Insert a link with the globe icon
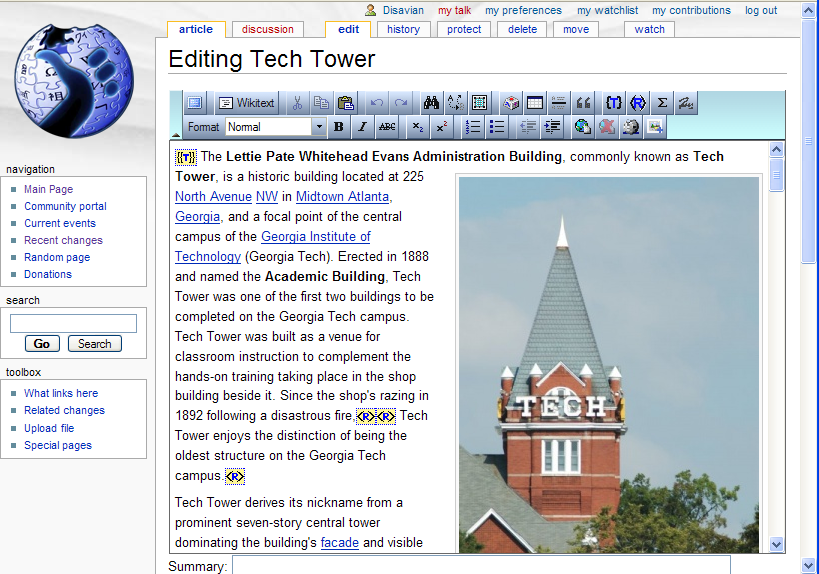The width and height of the screenshot is (819, 574). (582, 127)
